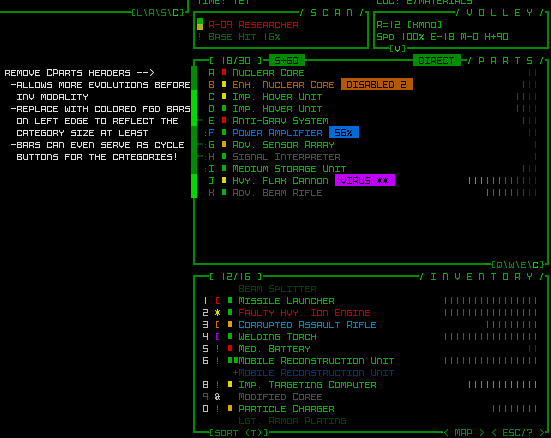Image resolution: width=551 pixels, height=438 pixels.
Task: Click the Enh. Nuclear Core row
Action: pos(283,85)
